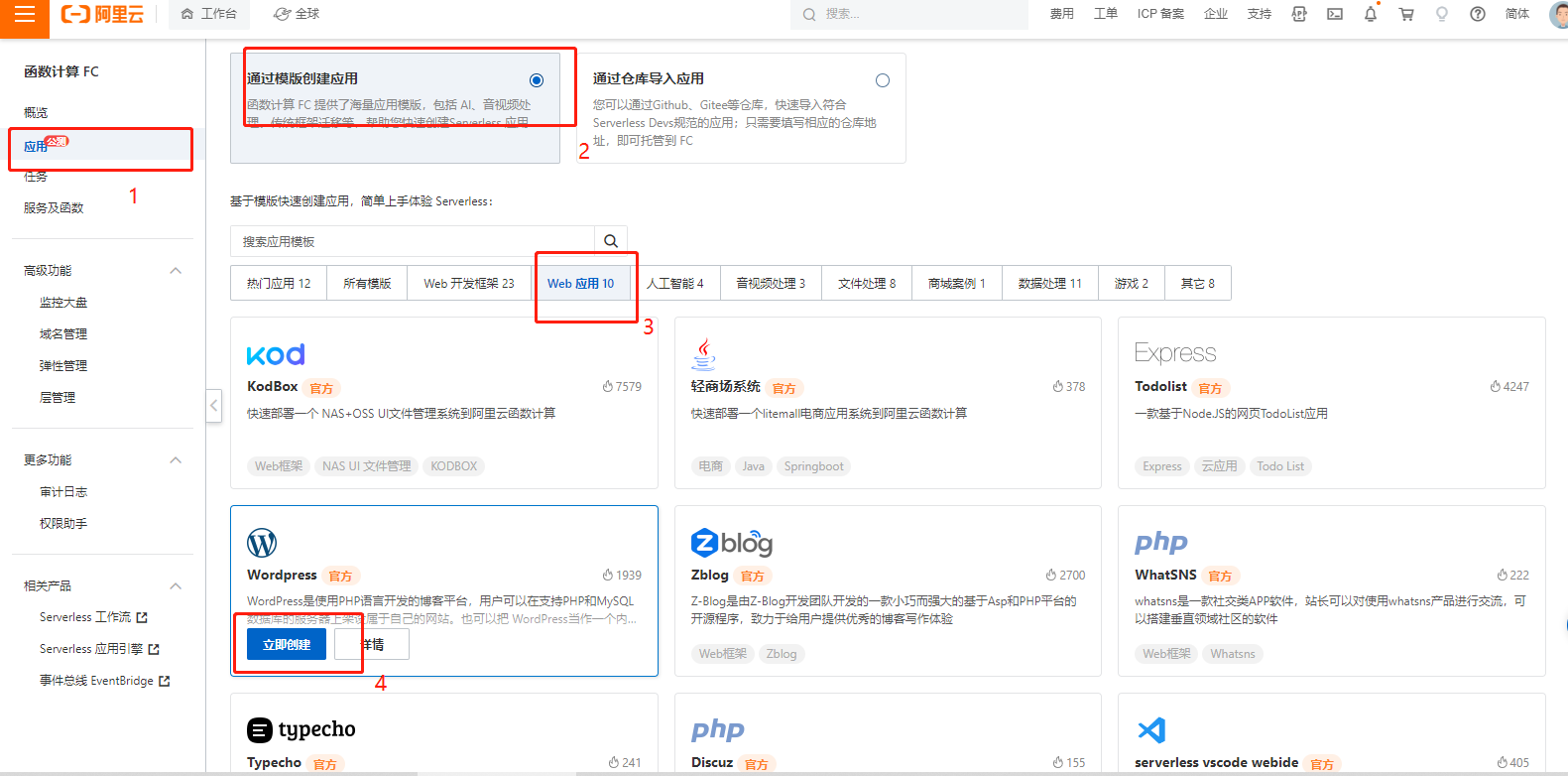
Task: Open the 游戏 2 tab
Action: pyautogui.click(x=1132, y=283)
